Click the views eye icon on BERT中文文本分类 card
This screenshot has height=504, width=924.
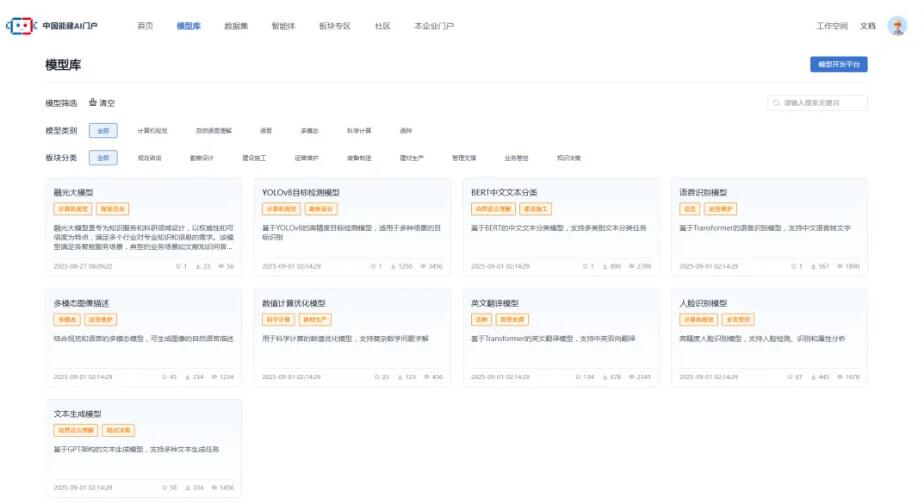[633, 267]
